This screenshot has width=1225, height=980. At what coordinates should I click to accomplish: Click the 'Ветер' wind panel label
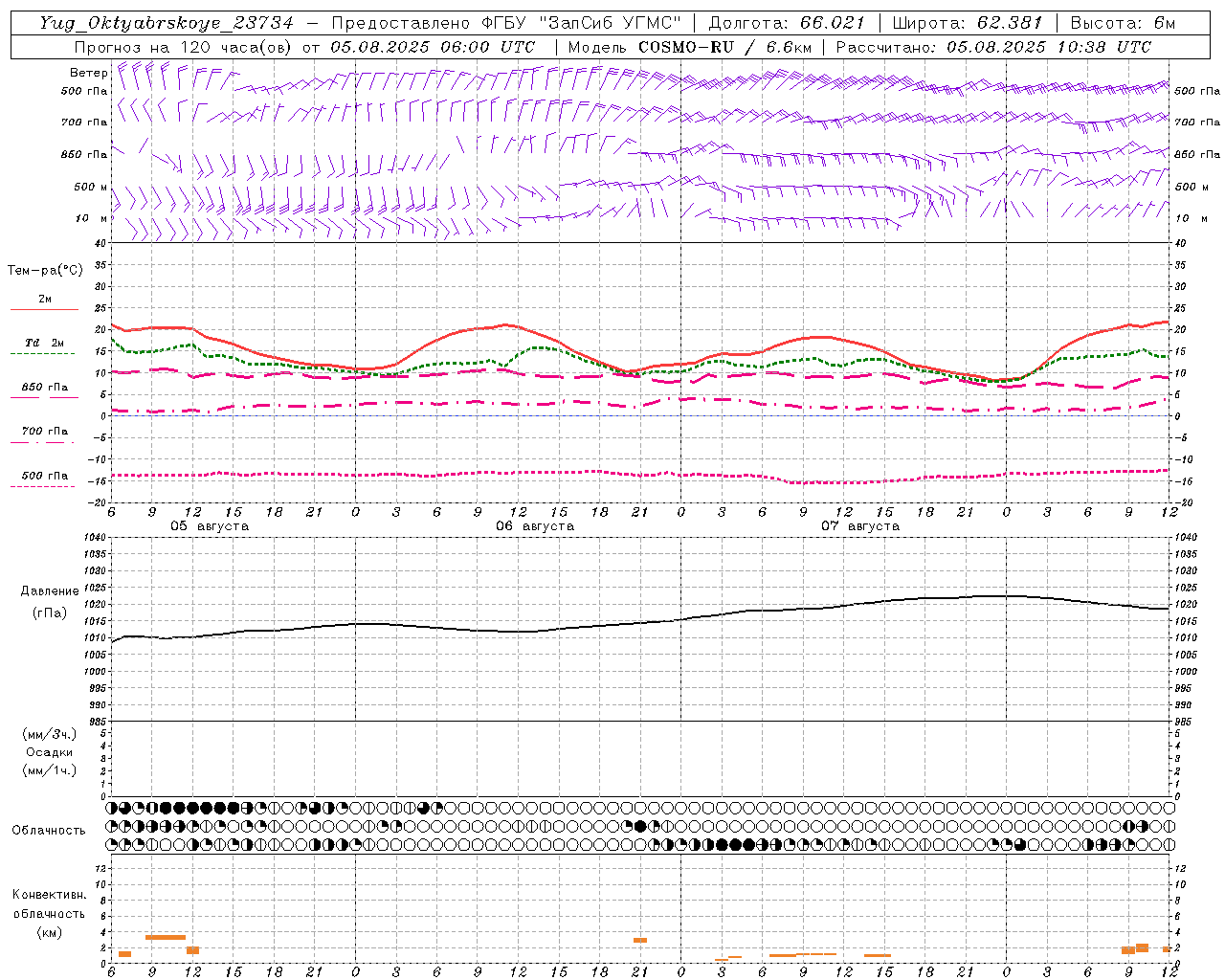88,73
